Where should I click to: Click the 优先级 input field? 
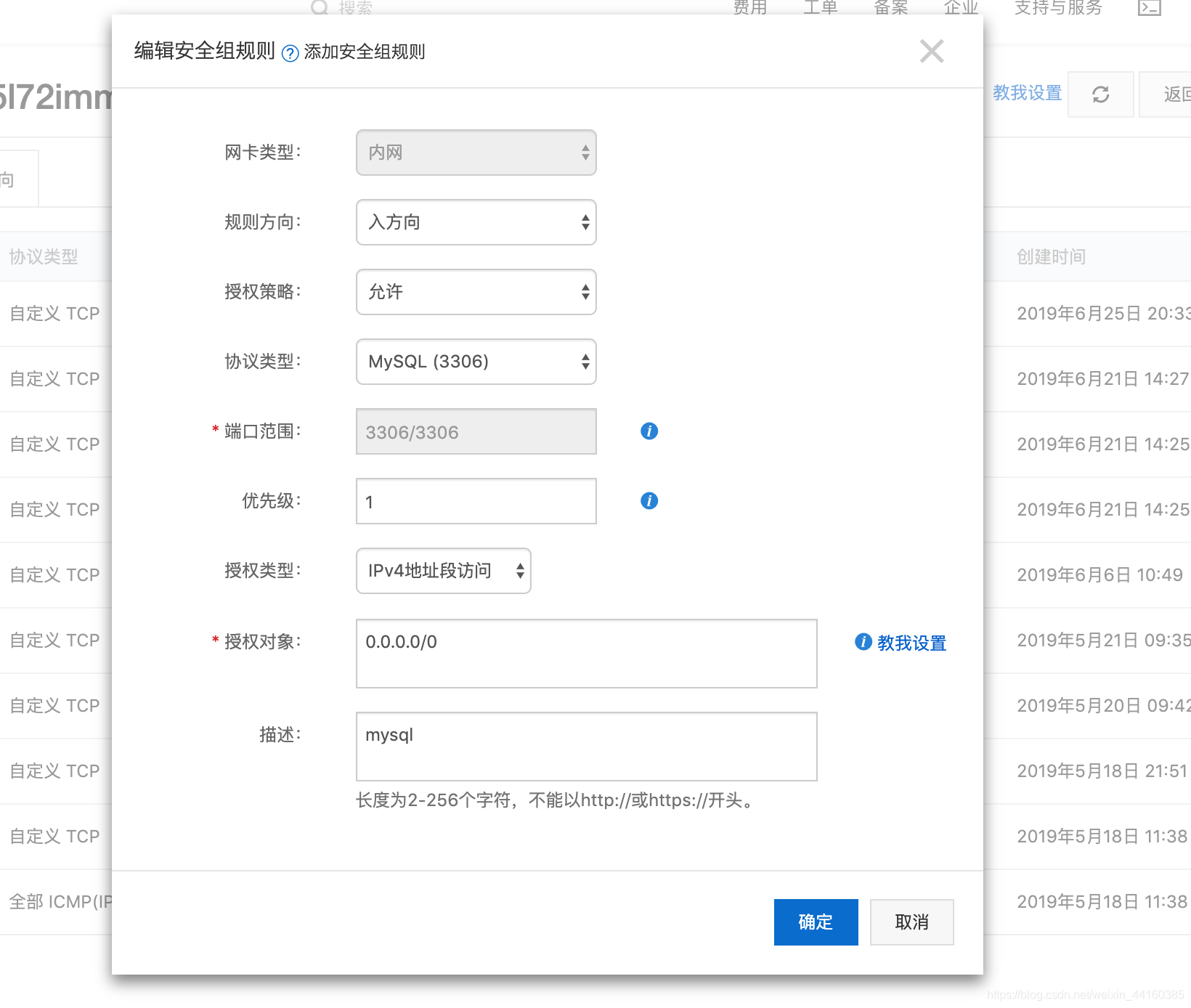pos(476,501)
